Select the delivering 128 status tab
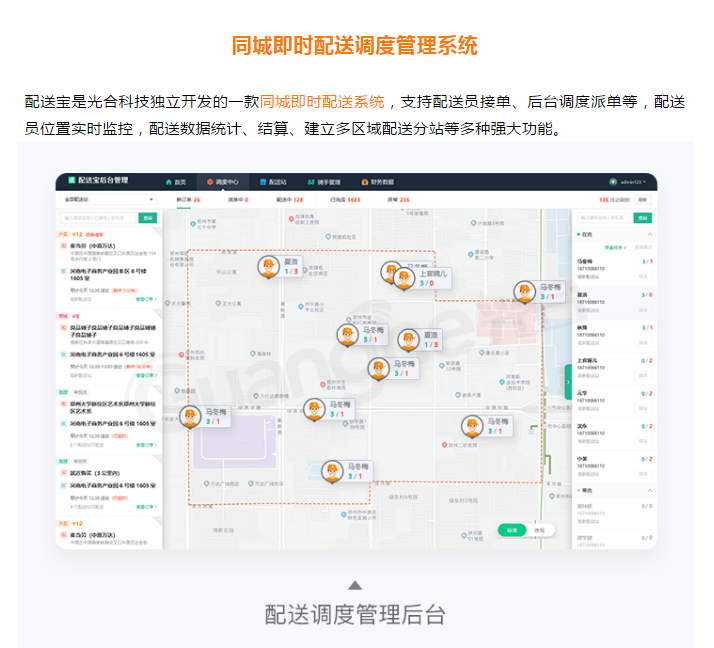The image size is (714, 648). tap(290, 199)
